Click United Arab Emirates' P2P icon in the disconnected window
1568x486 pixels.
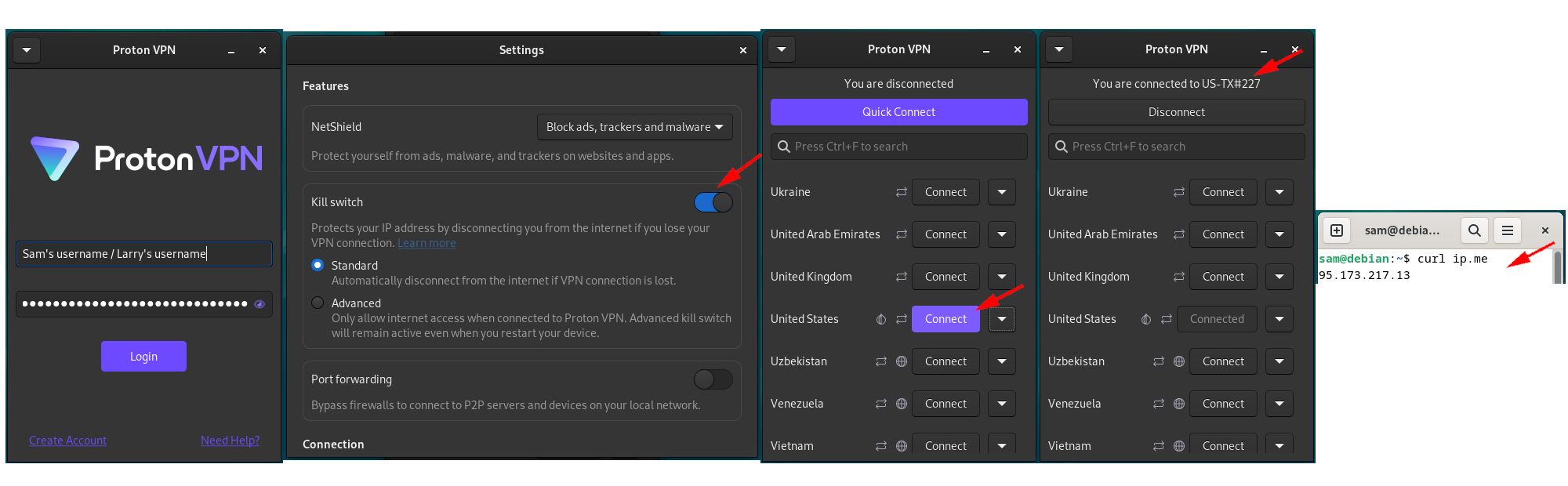(902, 234)
